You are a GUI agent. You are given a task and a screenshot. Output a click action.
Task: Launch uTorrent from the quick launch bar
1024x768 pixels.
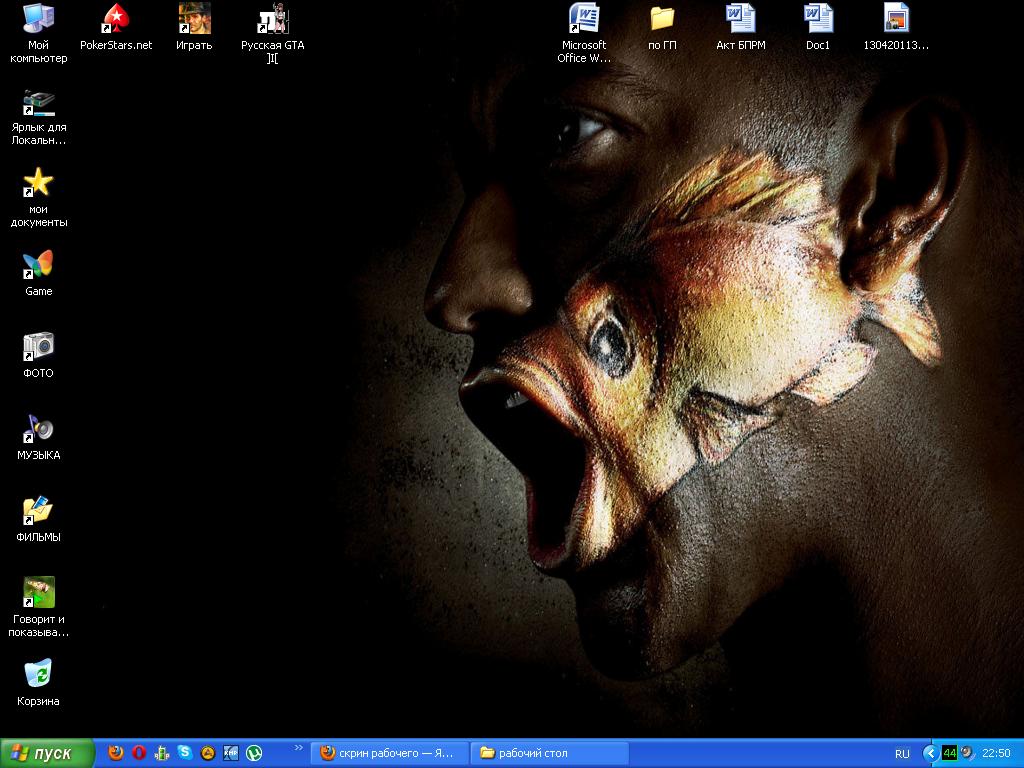point(254,753)
